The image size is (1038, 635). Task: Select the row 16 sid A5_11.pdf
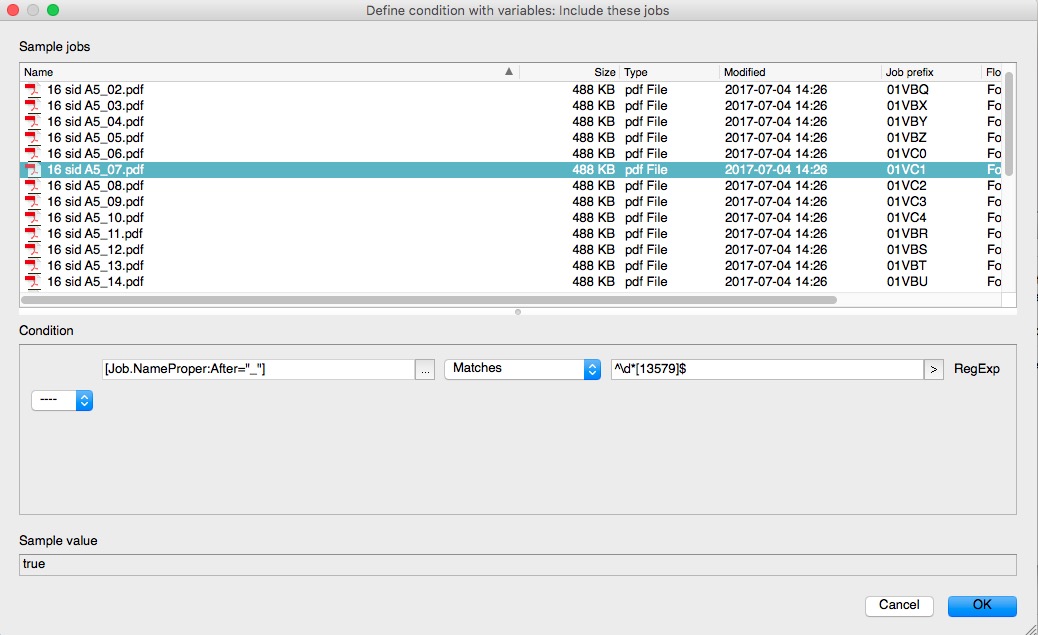[x=95, y=234]
